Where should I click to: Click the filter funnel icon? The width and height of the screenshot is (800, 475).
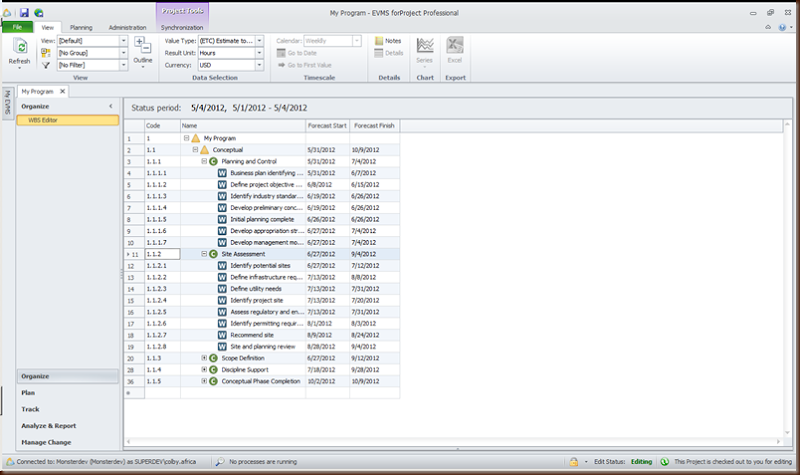pyautogui.click(x=47, y=65)
